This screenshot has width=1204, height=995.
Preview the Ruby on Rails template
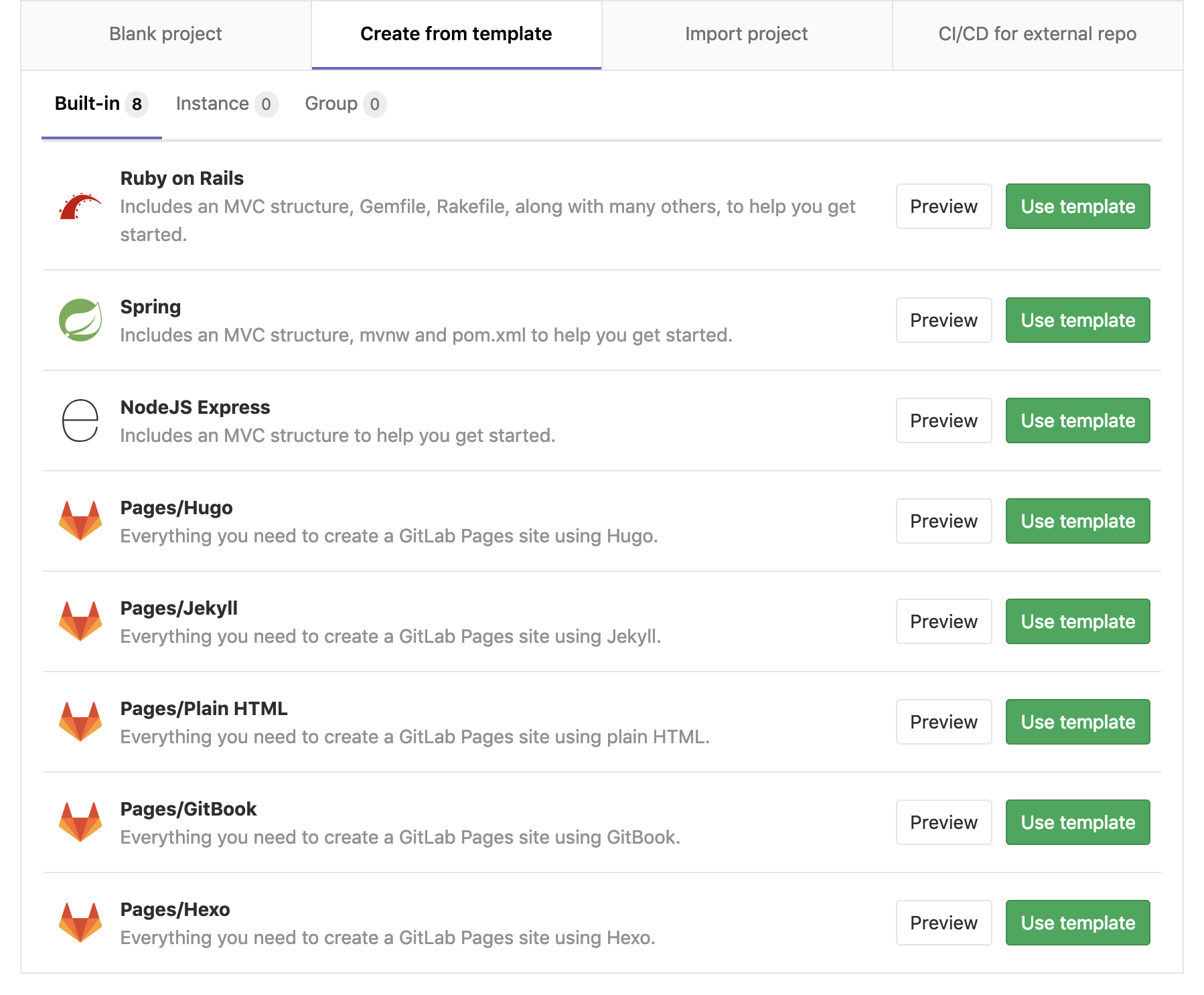[x=944, y=206]
